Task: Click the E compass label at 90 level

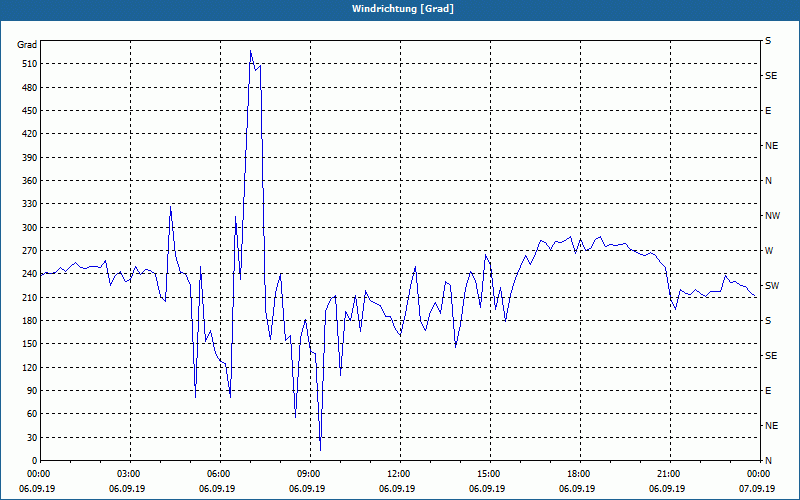Action: point(768,390)
